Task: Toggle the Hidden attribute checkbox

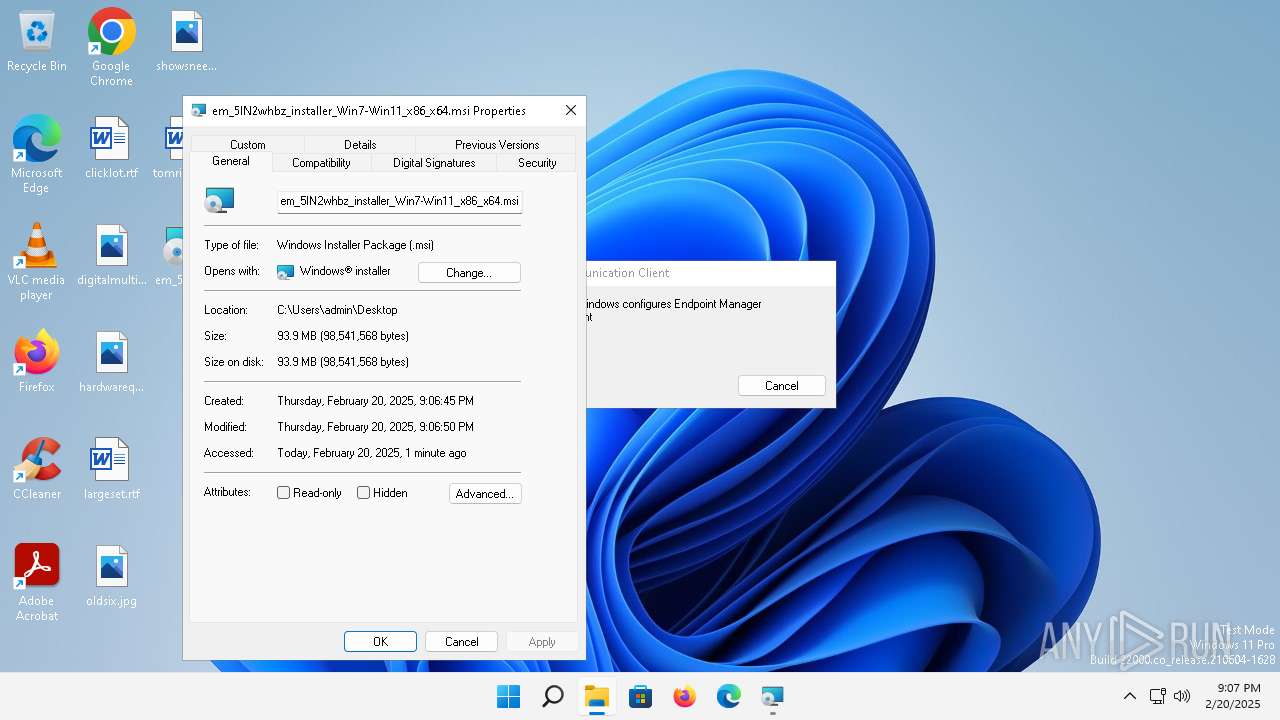Action: coord(364,493)
